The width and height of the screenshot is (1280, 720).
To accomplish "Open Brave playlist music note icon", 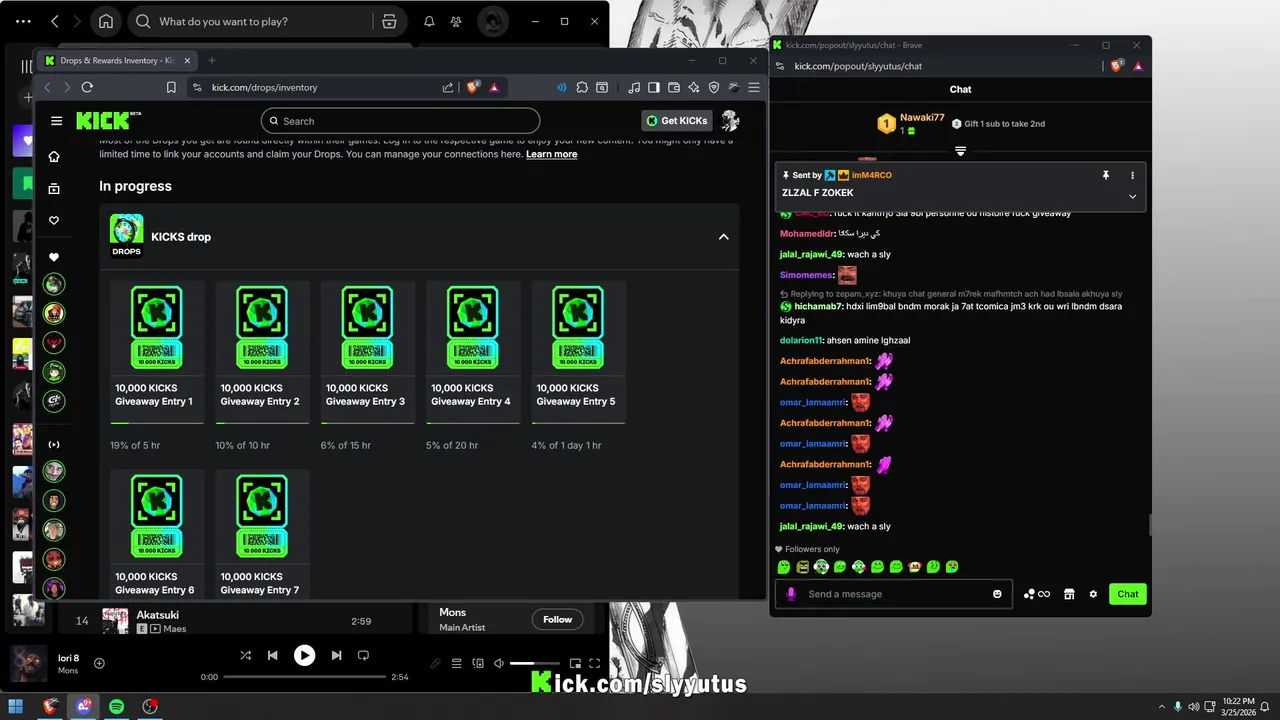I will [634, 87].
